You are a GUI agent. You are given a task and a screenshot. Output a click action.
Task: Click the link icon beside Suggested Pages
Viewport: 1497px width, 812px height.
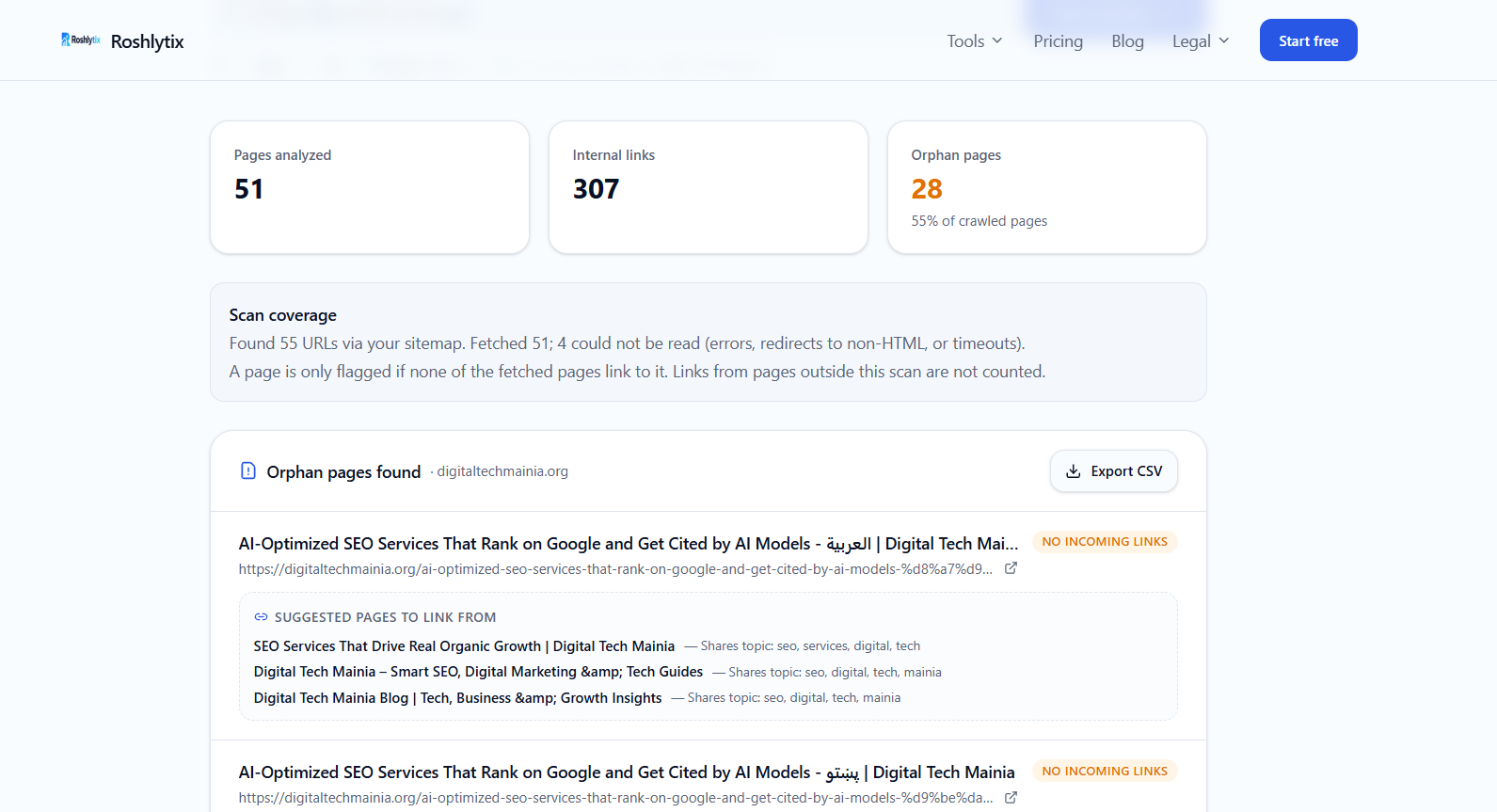(x=261, y=617)
